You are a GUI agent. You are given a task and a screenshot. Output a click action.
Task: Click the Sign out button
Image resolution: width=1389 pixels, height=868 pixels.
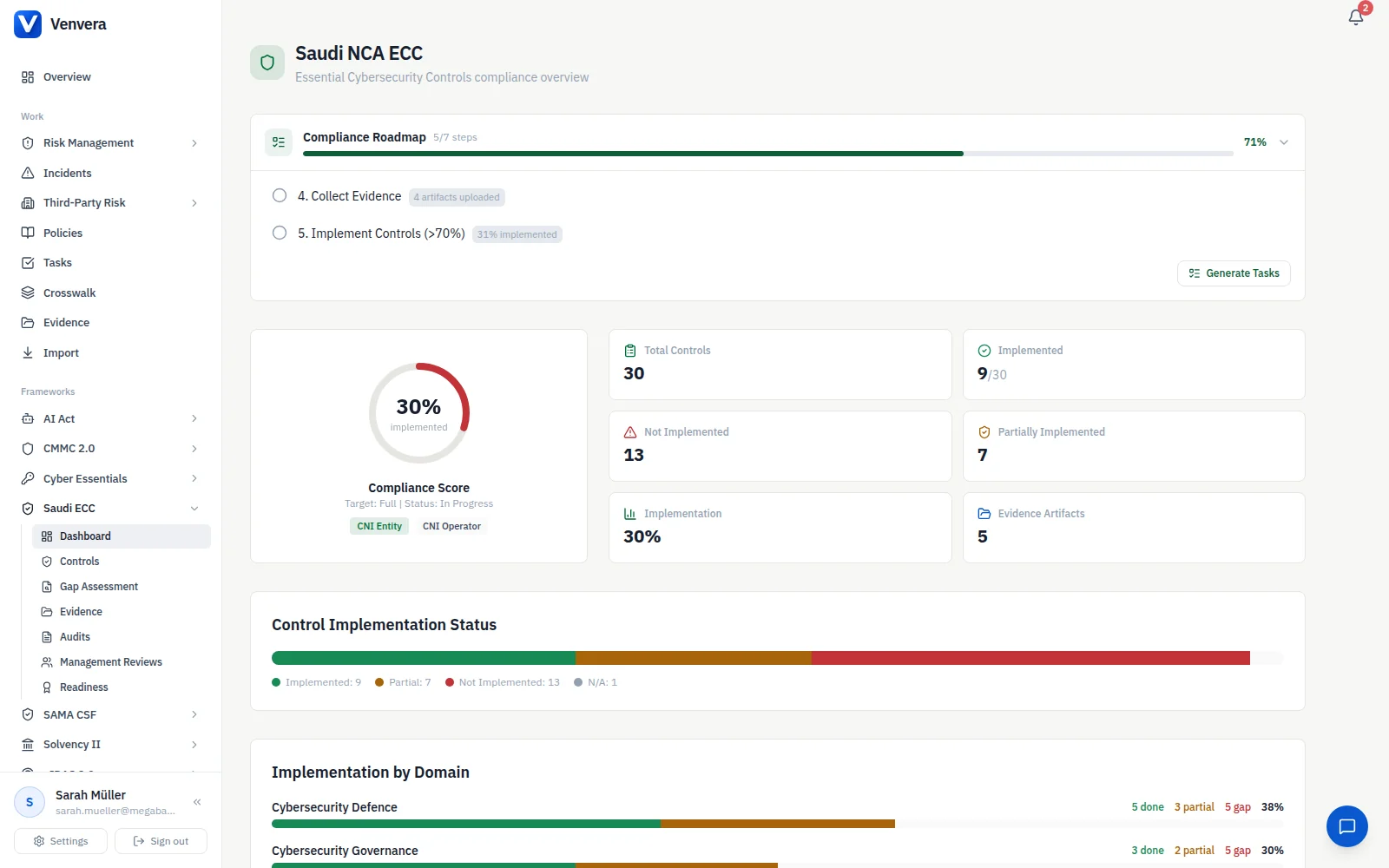click(x=161, y=841)
